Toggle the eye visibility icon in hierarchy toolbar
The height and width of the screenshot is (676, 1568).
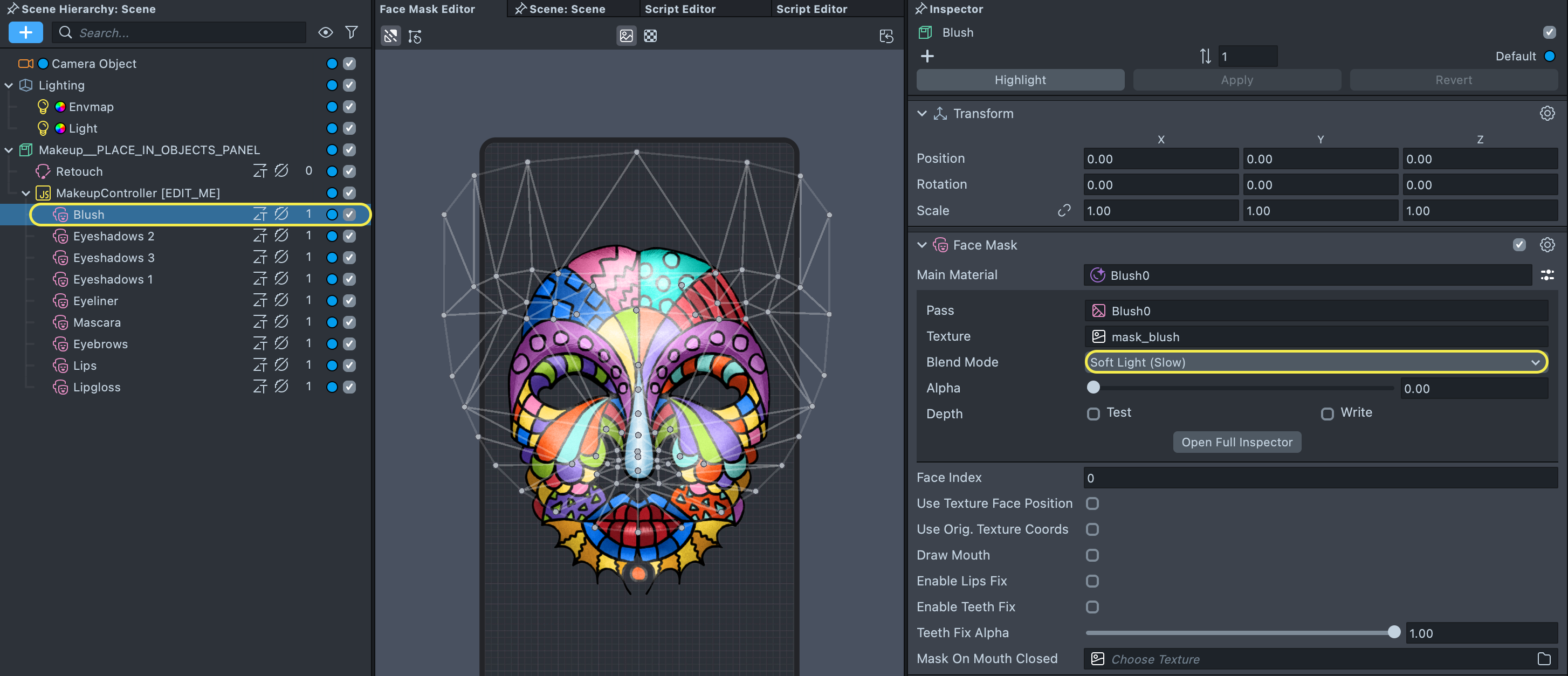(x=326, y=32)
